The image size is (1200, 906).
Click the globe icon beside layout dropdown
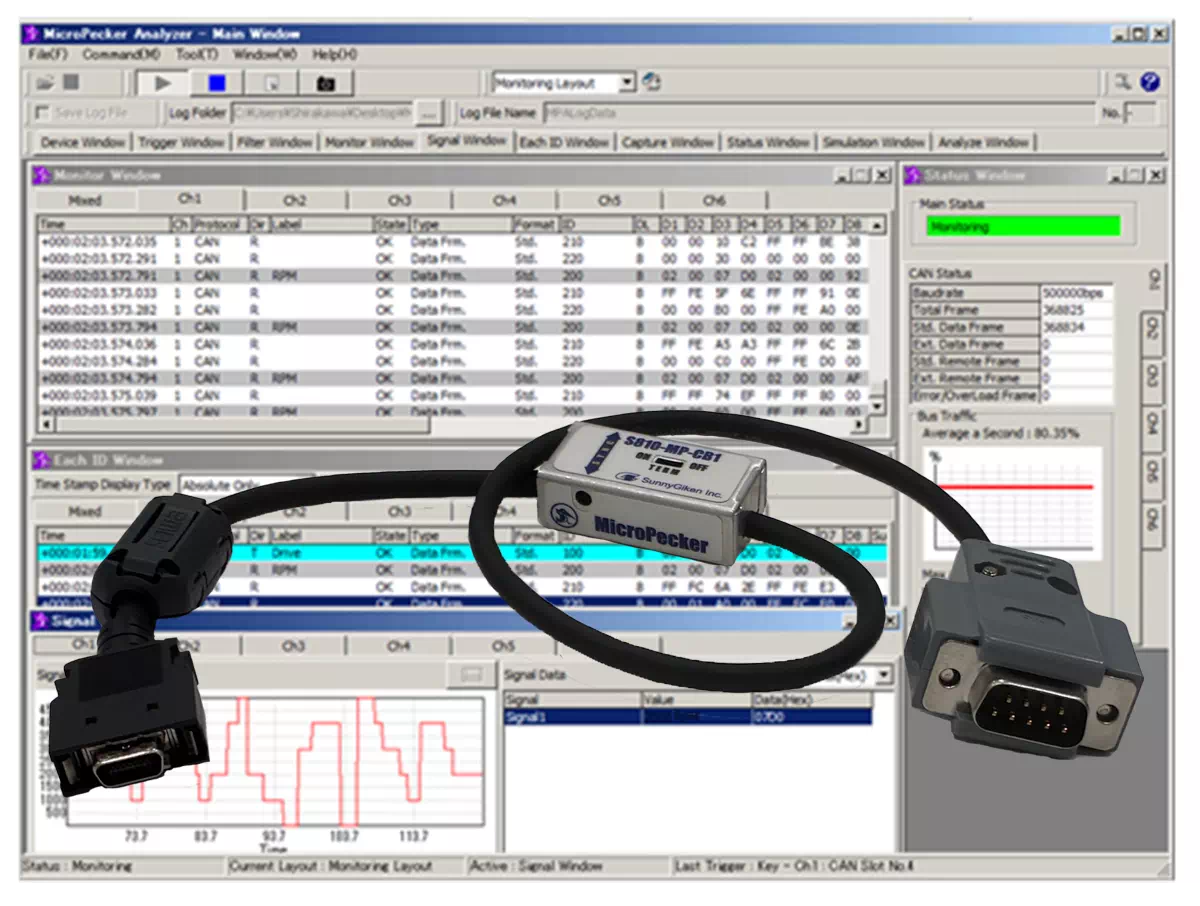point(652,82)
